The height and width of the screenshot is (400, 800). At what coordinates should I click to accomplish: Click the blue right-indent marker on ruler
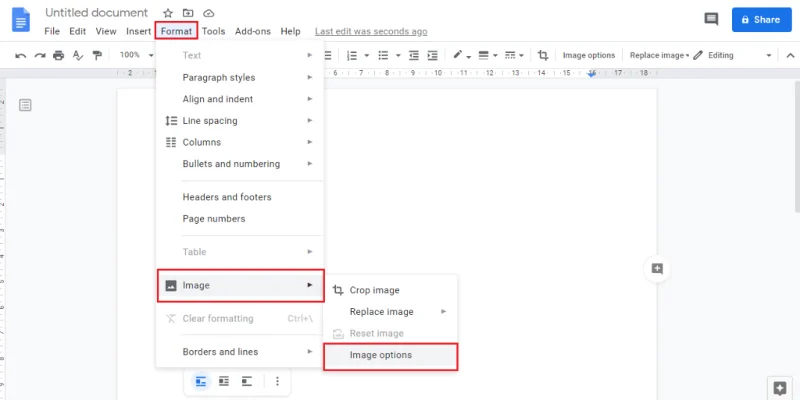click(591, 74)
